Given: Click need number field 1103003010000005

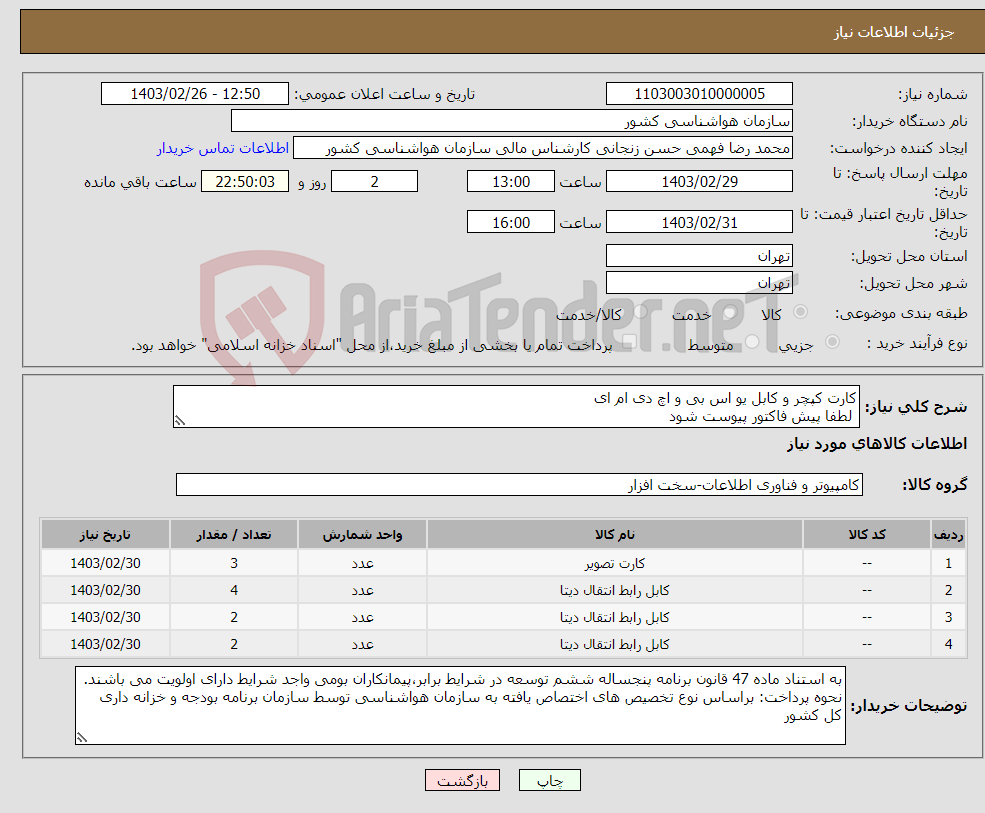Looking at the screenshot, I should pyautogui.click(x=699, y=94).
